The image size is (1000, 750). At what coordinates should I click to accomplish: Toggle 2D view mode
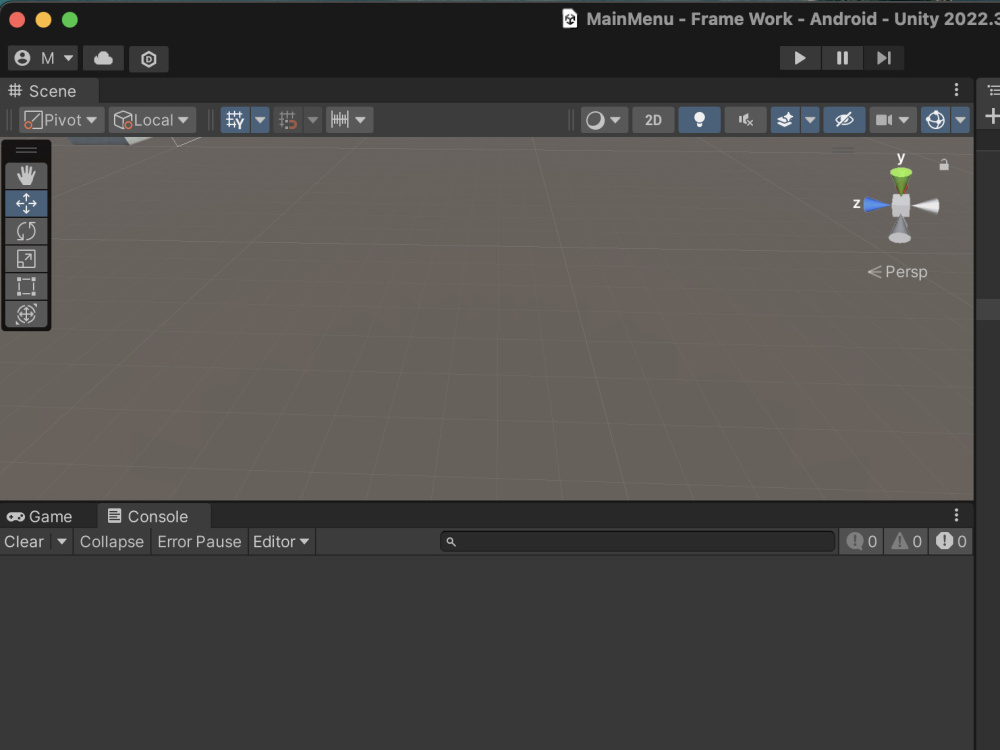653,119
